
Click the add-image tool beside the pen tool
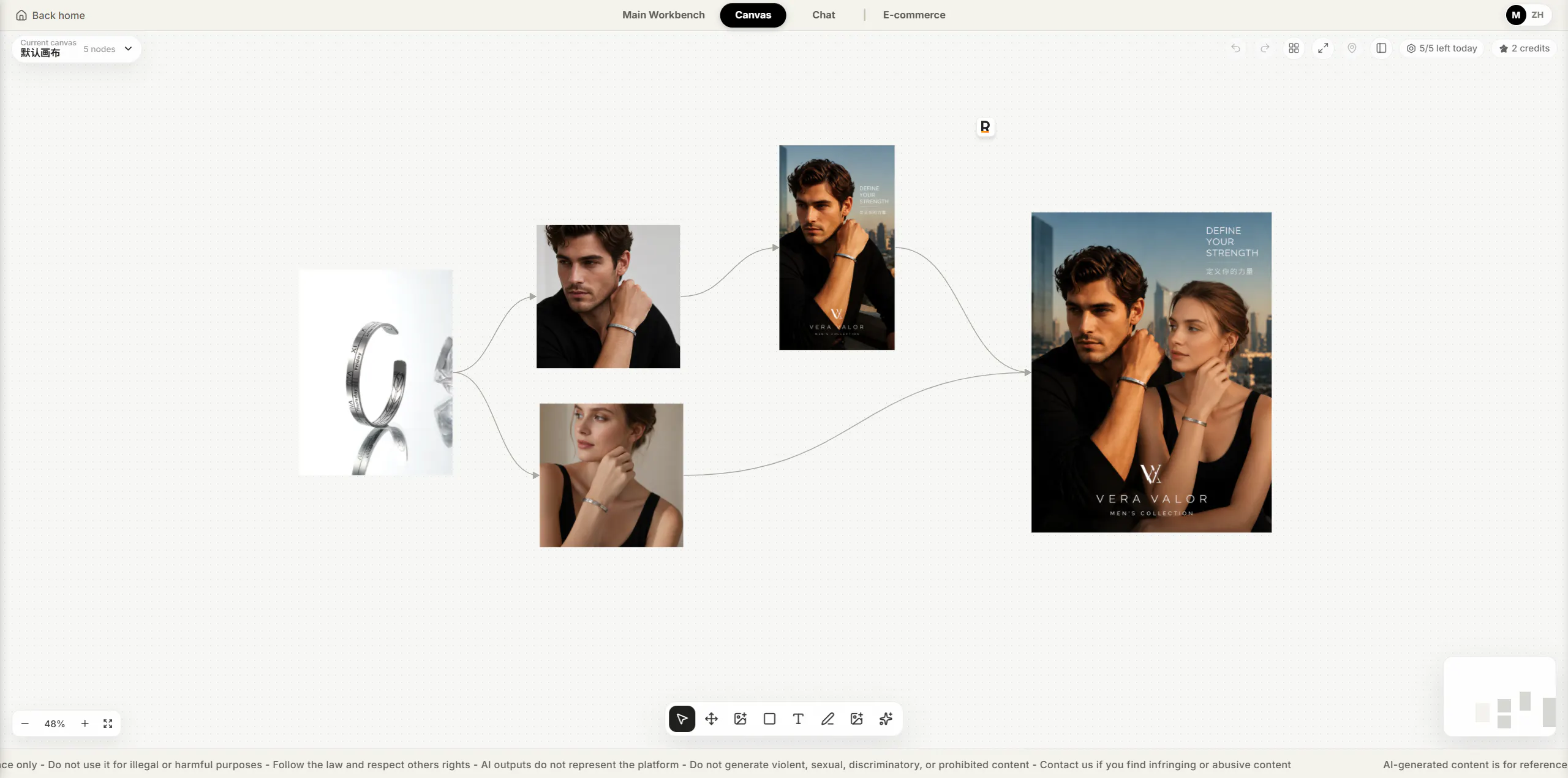[x=856, y=719]
